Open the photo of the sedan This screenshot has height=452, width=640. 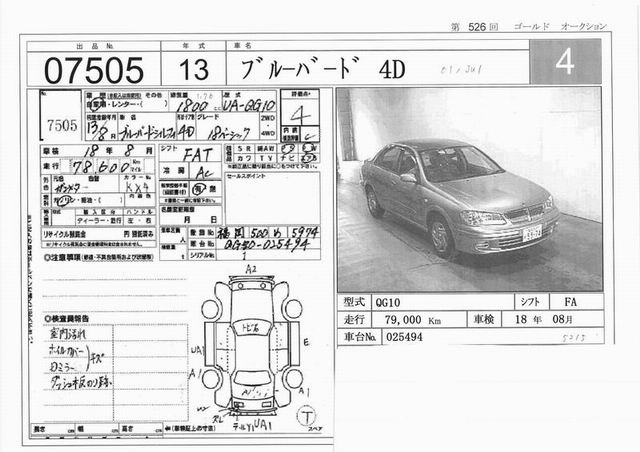[x=469, y=189]
